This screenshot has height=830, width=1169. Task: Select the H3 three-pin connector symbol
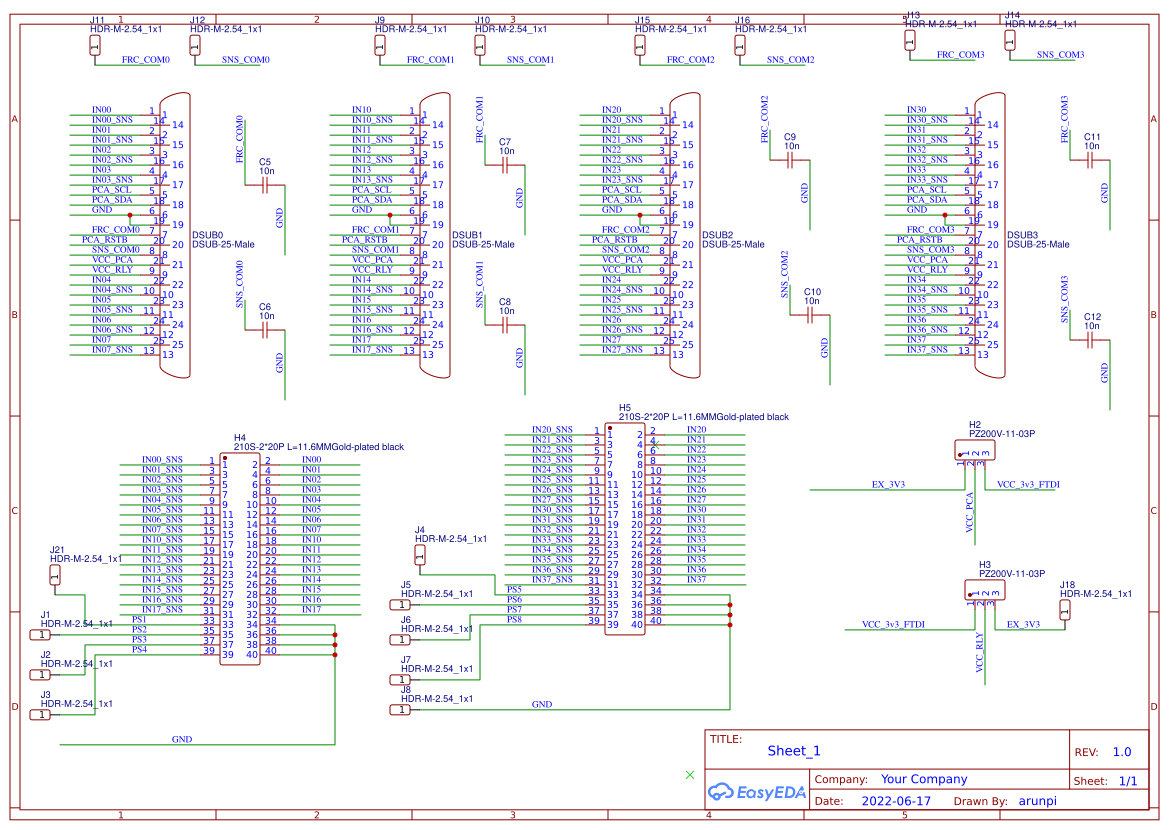click(984, 590)
